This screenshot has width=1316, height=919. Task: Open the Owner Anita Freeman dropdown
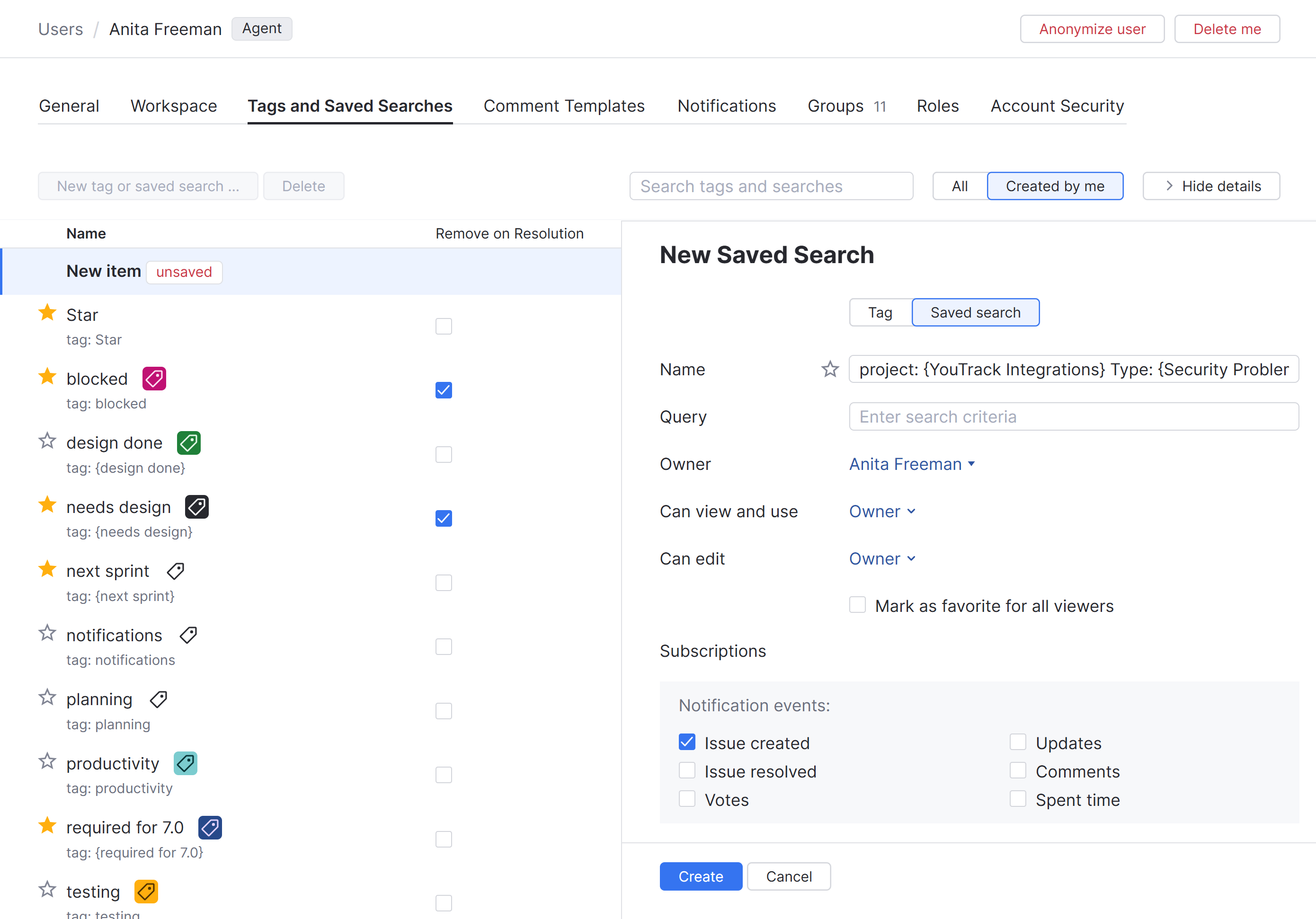click(x=911, y=464)
